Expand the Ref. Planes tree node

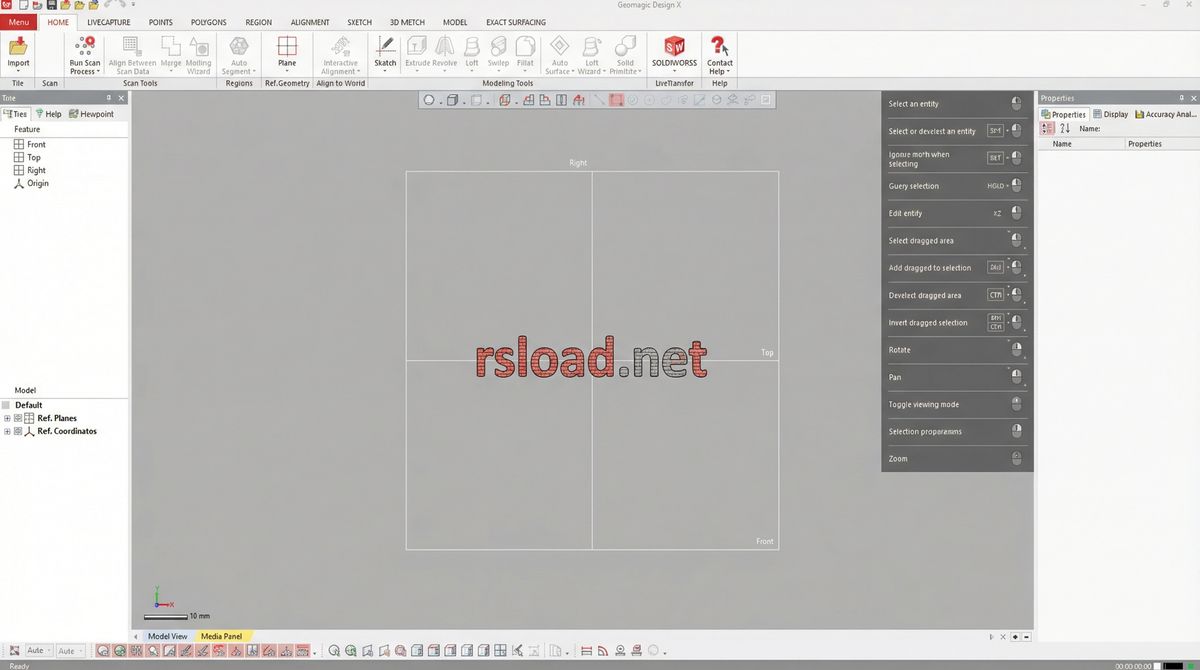(x=7, y=418)
